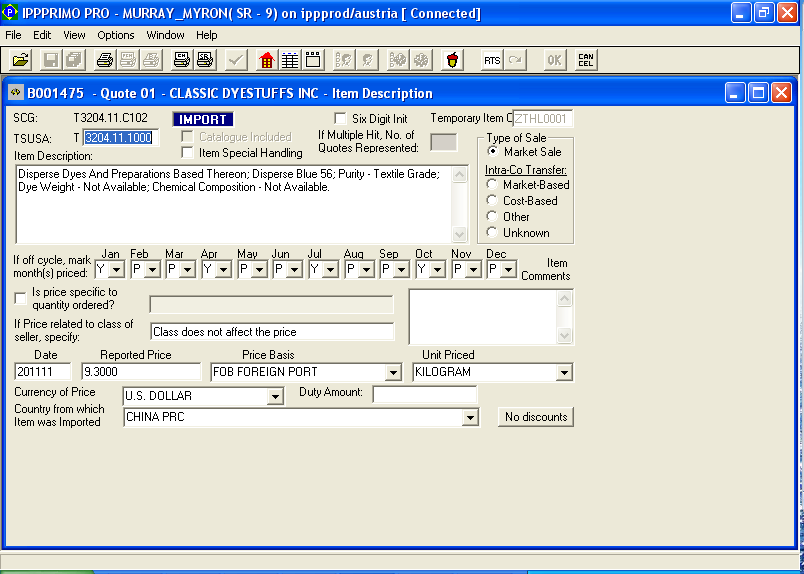The width and height of the screenshot is (804, 574).
Task: Expand the Unit Priced dropdown
Action: [x=565, y=372]
